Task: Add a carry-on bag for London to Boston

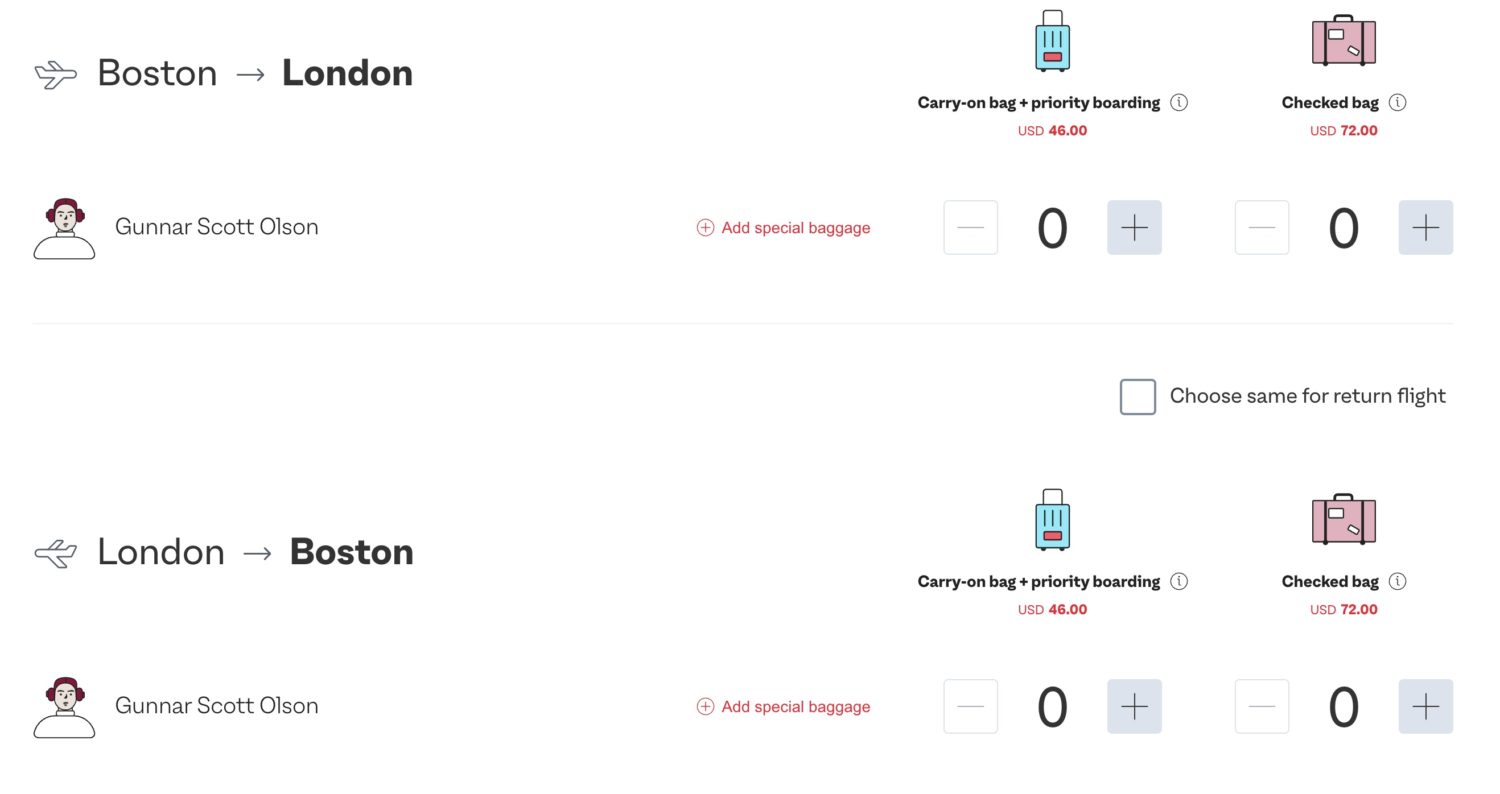Action: point(1134,707)
